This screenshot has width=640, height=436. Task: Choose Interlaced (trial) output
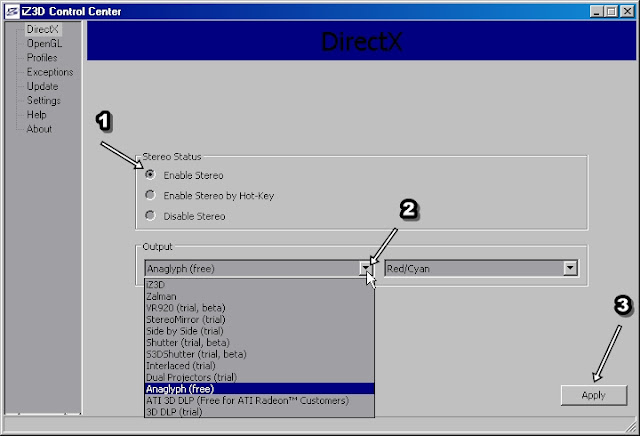pos(259,366)
